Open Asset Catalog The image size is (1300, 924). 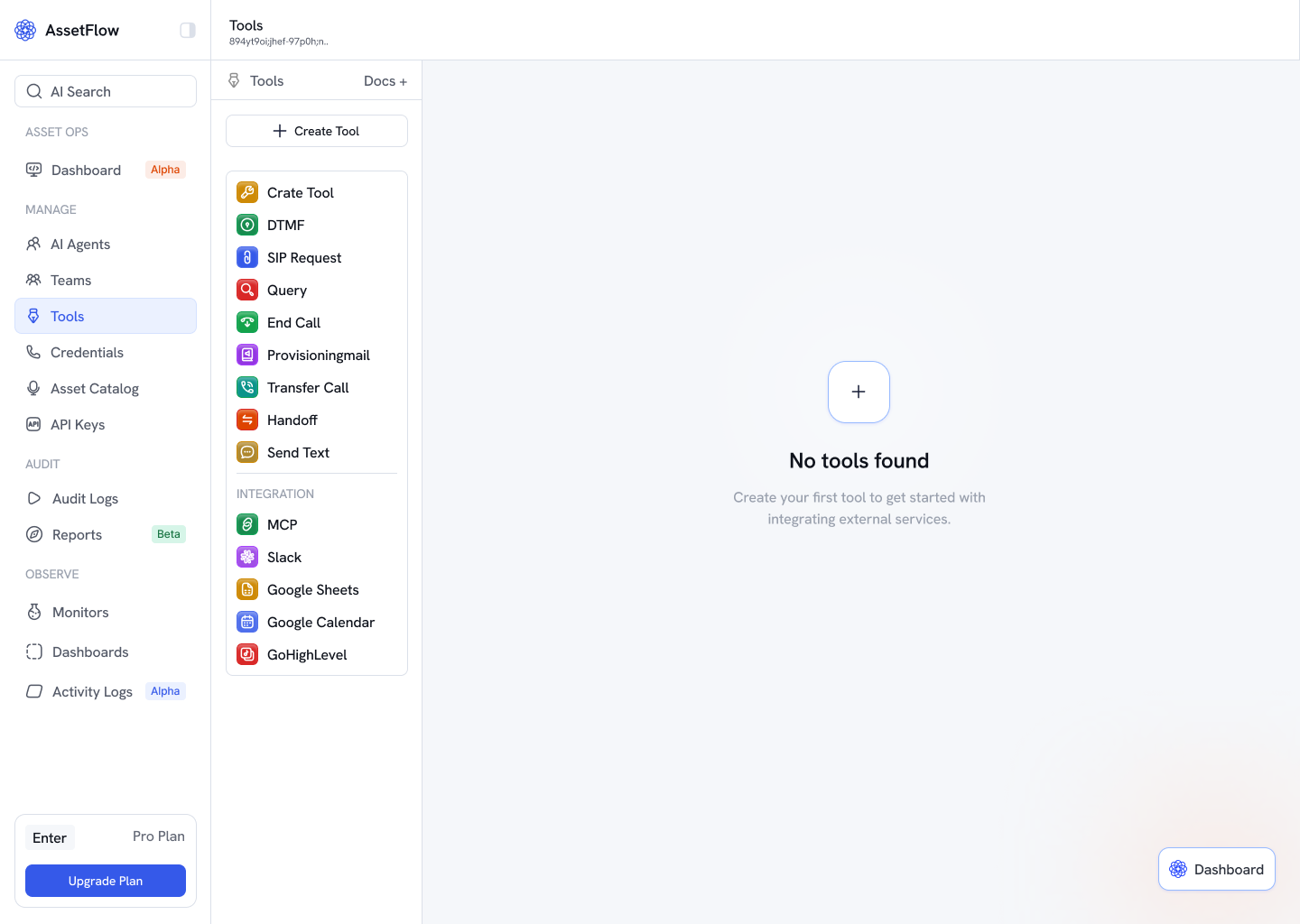(106, 388)
